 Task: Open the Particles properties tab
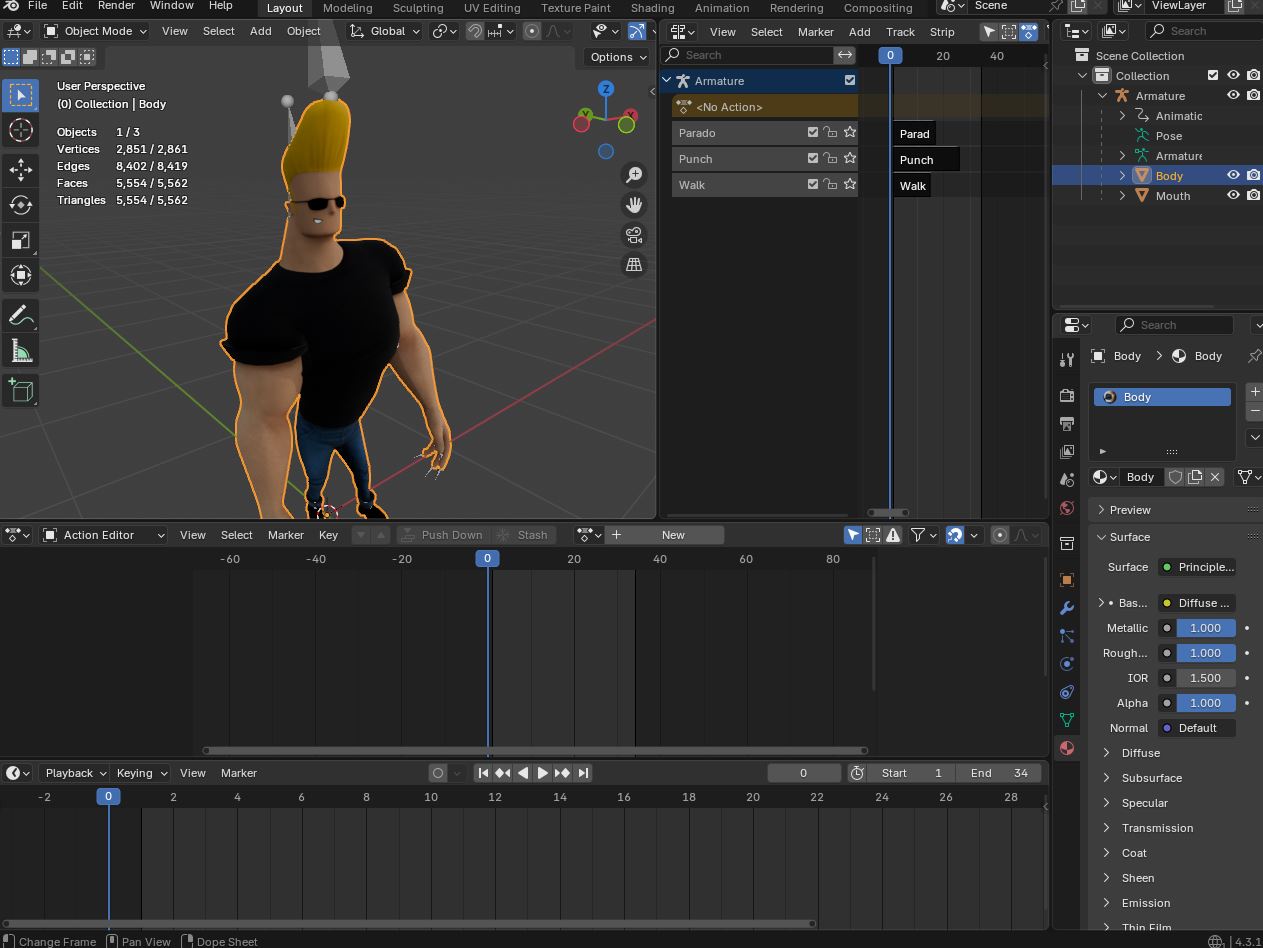(x=1067, y=636)
